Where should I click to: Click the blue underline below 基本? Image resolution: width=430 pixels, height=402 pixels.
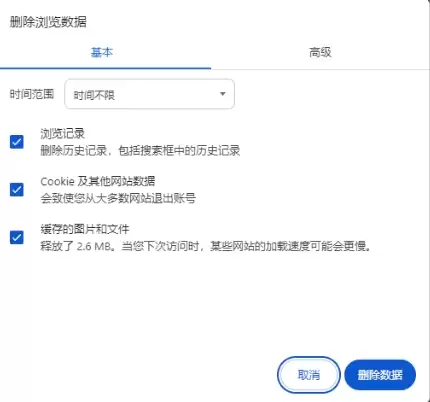[x=105, y=68]
